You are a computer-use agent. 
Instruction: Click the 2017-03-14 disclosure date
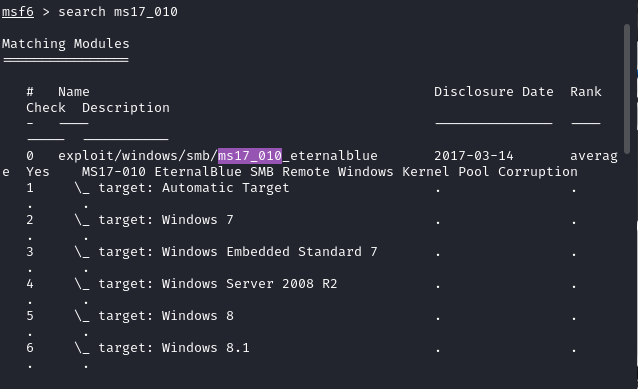click(x=474, y=156)
